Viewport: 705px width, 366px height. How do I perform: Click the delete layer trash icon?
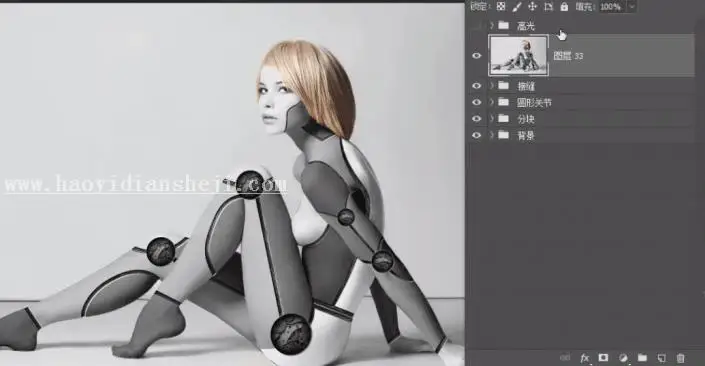[x=680, y=358]
